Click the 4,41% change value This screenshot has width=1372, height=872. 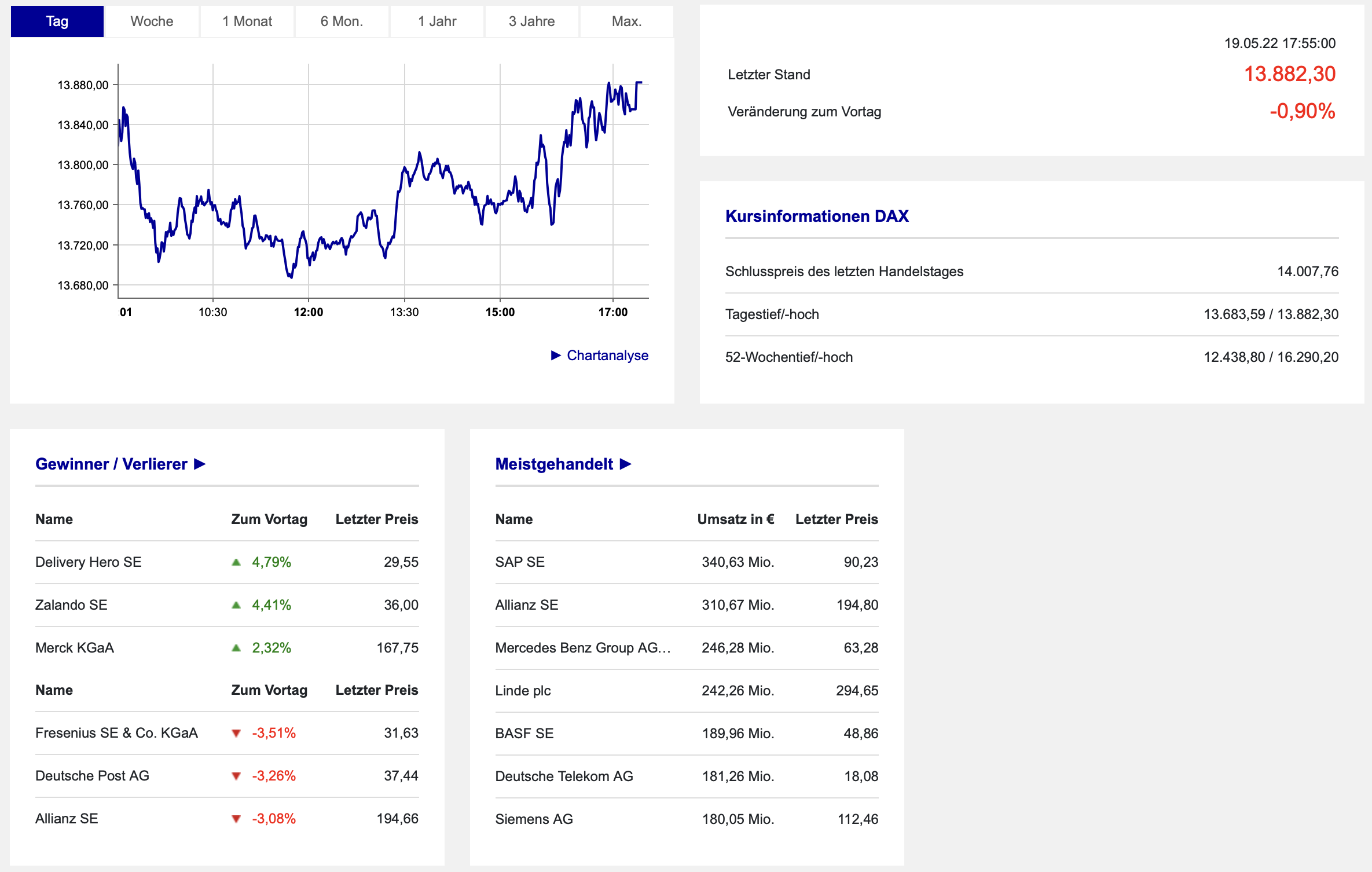pos(272,605)
